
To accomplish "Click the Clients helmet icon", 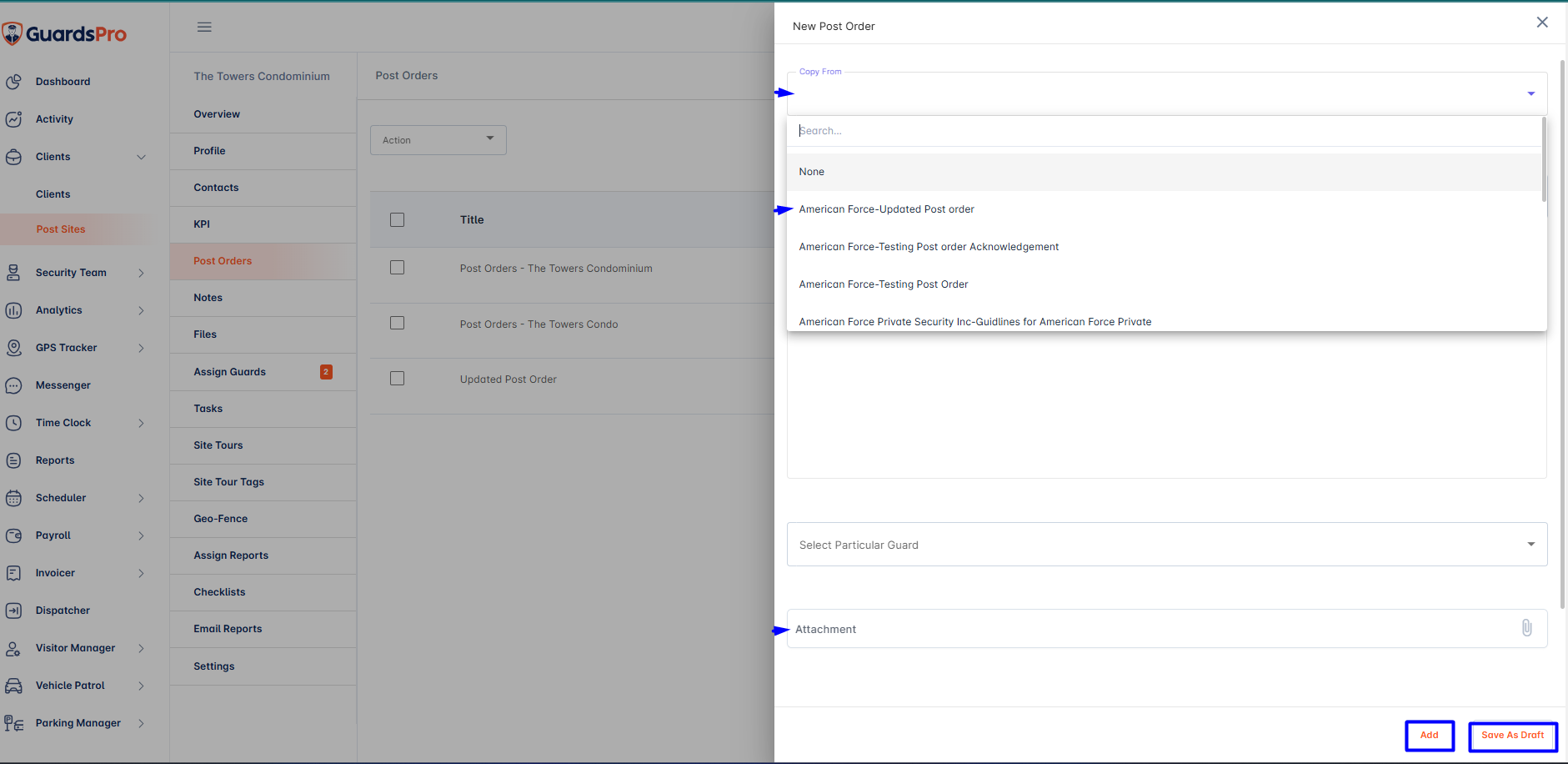I will [13, 157].
